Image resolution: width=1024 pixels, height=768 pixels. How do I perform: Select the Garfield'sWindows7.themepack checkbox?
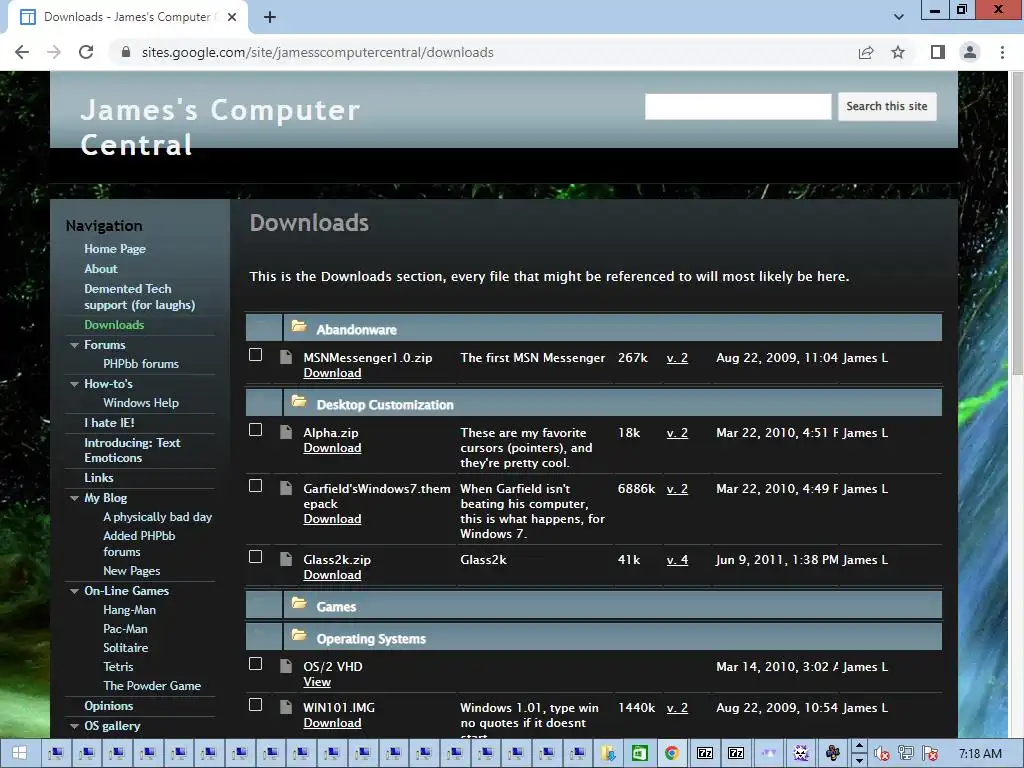(x=255, y=486)
